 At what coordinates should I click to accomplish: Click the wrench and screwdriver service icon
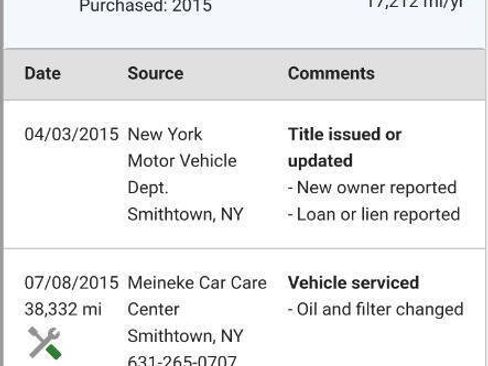tap(45, 343)
